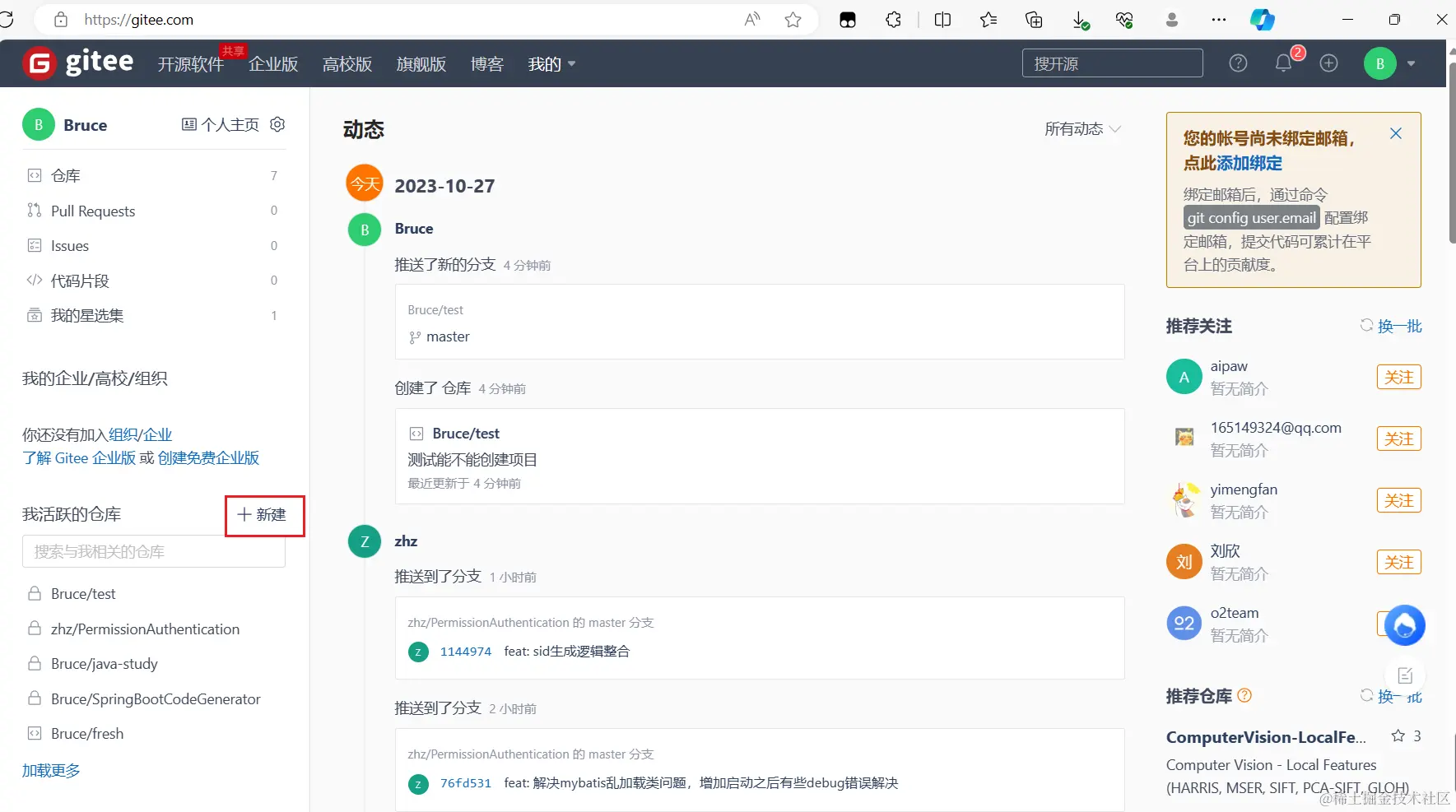Open zhz/PermissionAuthentication repository in sidebar
Image resolution: width=1456 pixels, height=812 pixels.
click(x=145, y=629)
